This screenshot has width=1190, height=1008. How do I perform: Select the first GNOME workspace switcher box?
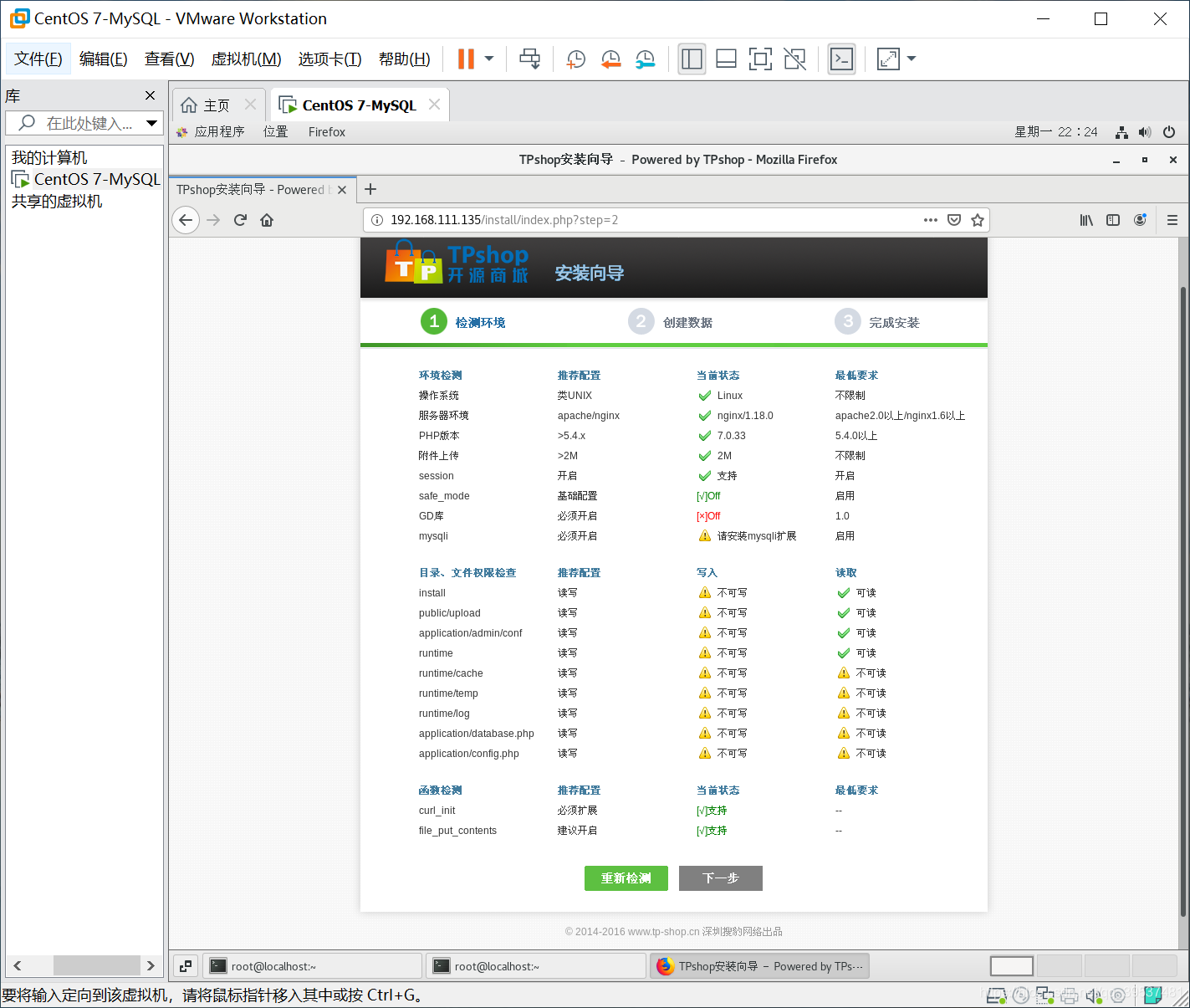click(x=1012, y=966)
